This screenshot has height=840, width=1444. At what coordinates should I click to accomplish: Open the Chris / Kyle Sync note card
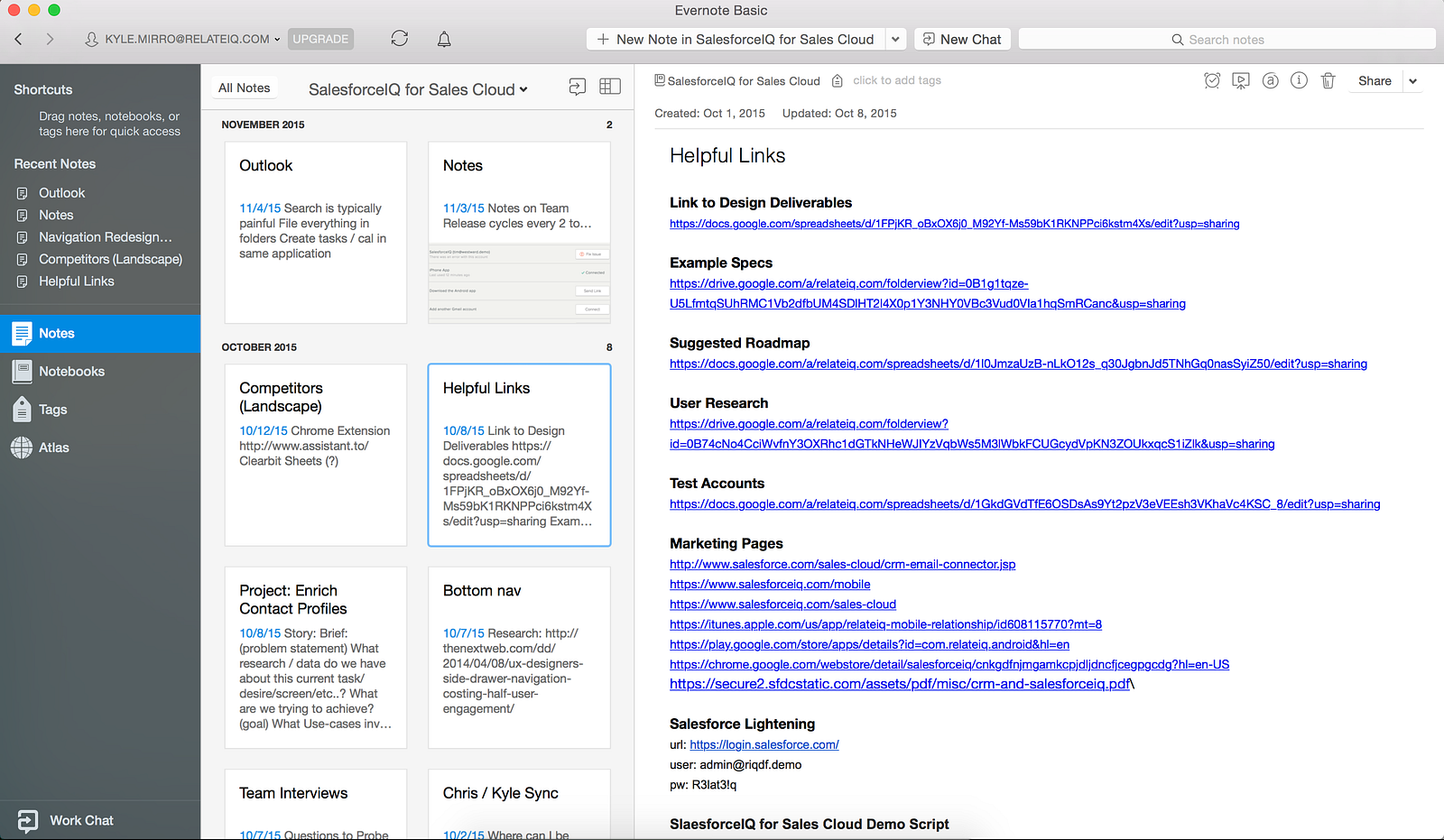[x=519, y=805]
